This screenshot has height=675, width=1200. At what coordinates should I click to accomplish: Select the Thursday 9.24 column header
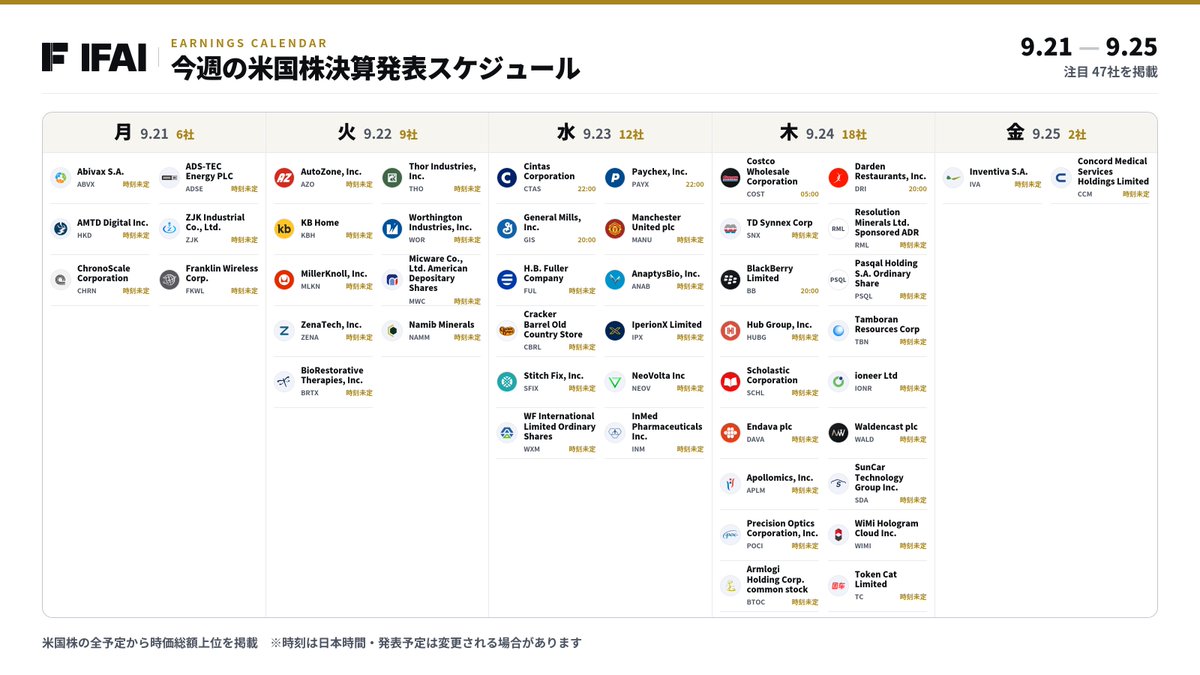pyautogui.click(x=823, y=133)
